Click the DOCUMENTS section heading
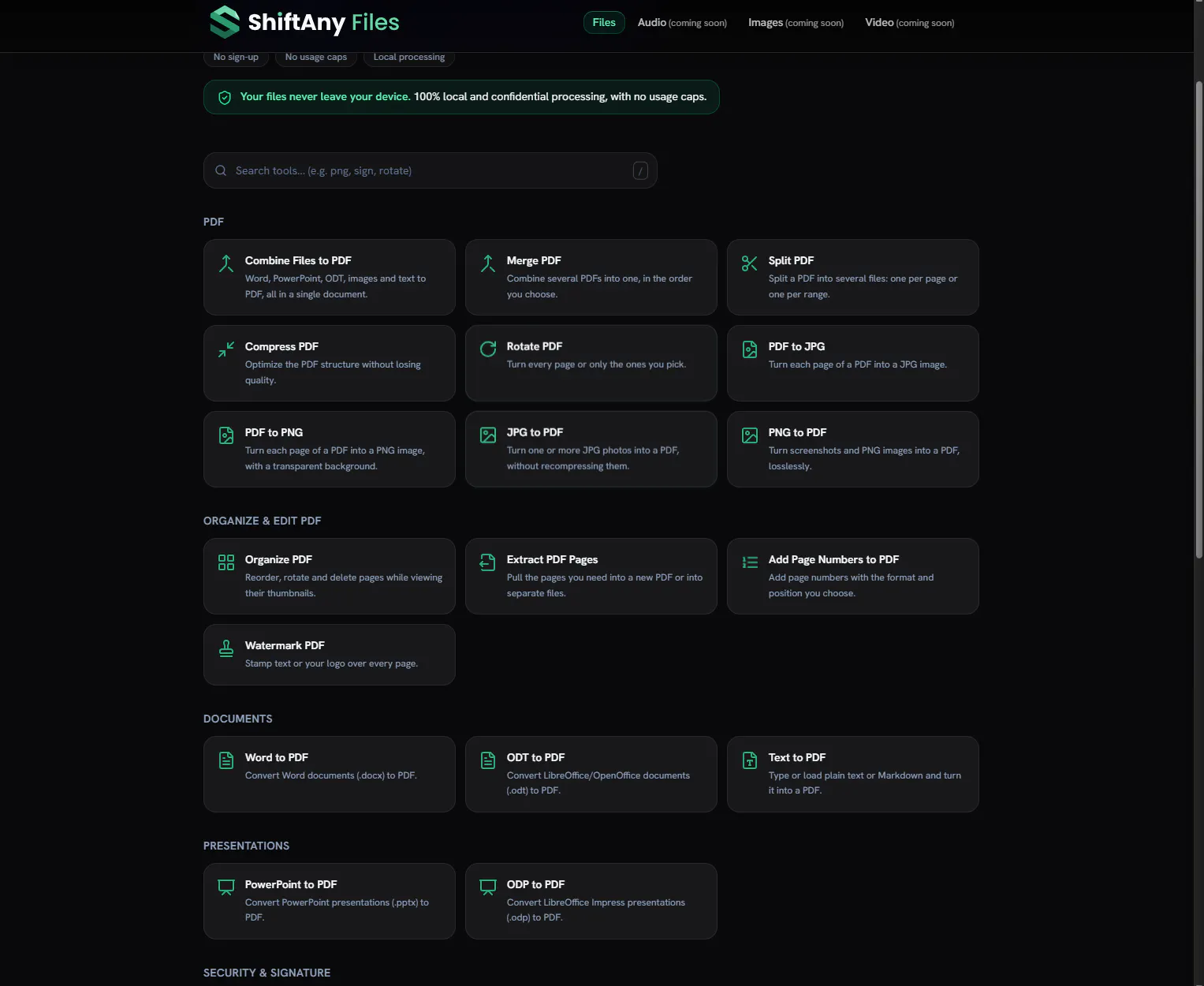This screenshot has width=1204, height=986. point(237,719)
